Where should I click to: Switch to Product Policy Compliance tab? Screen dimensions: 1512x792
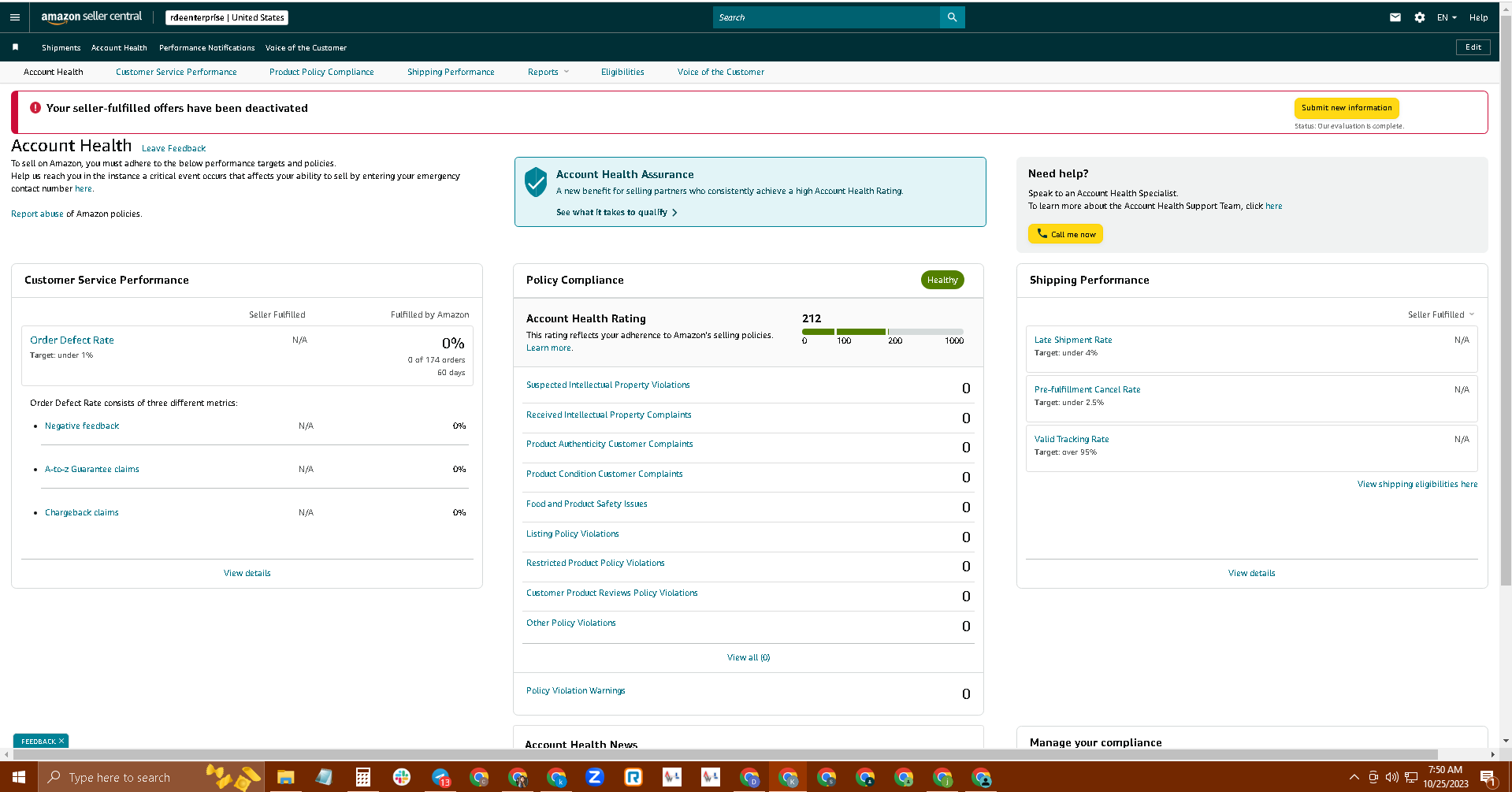(x=321, y=72)
